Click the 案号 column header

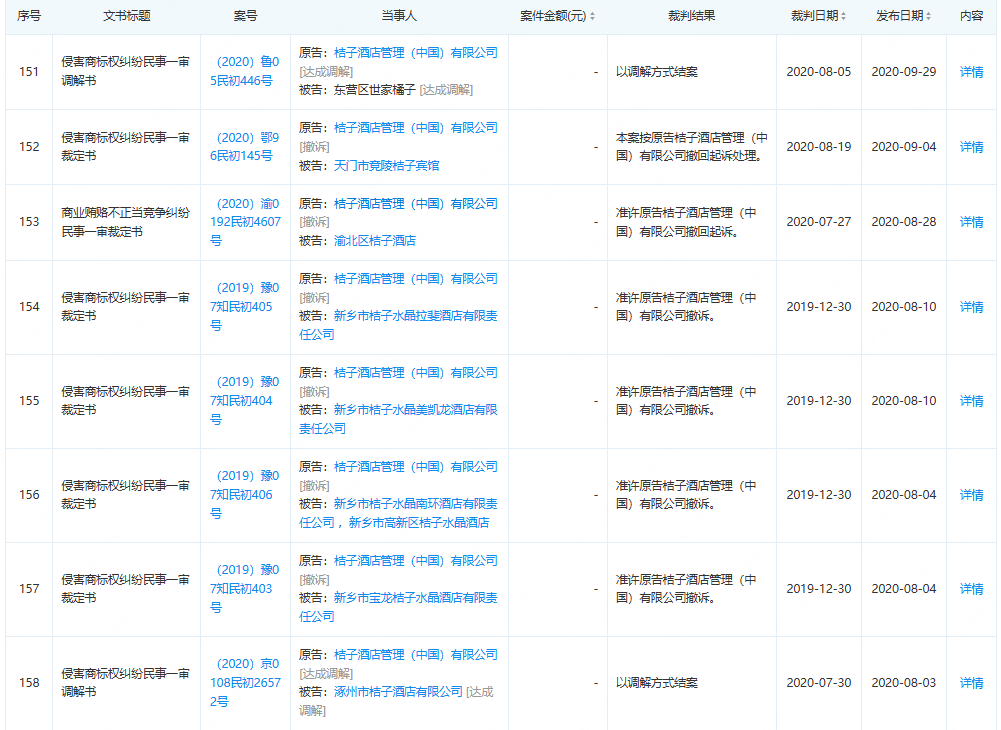point(245,16)
